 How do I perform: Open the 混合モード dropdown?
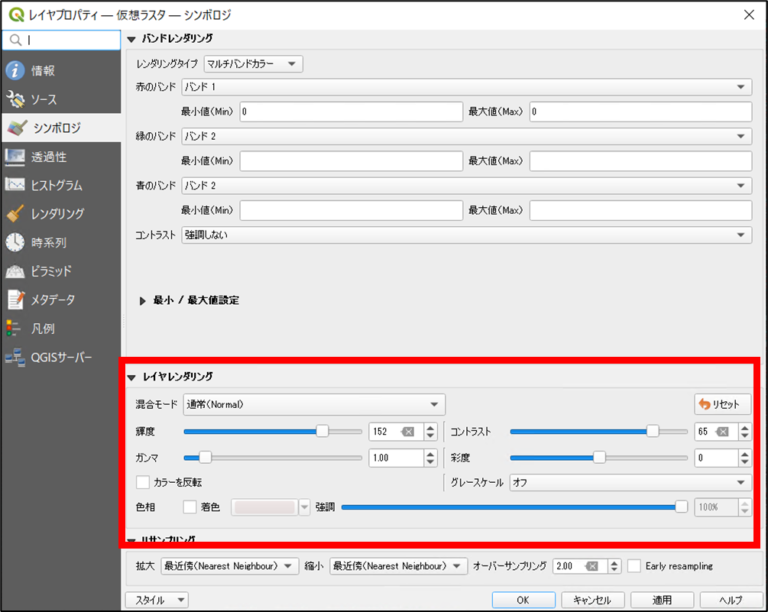click(314, 404)
